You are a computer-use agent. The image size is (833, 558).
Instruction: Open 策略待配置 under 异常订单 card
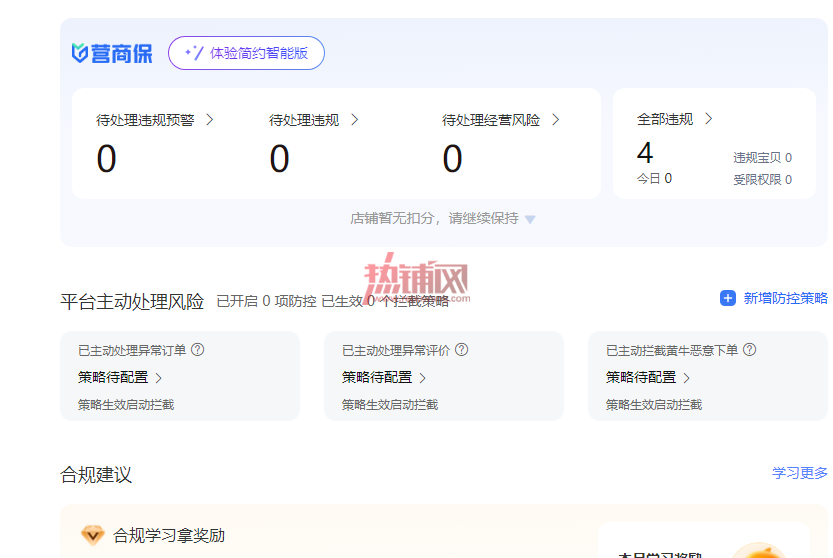click(x=120, y=377)
